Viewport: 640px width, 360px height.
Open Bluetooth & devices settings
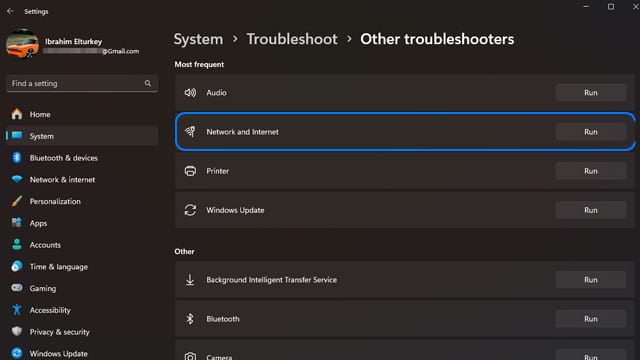[x=82, y=158]
